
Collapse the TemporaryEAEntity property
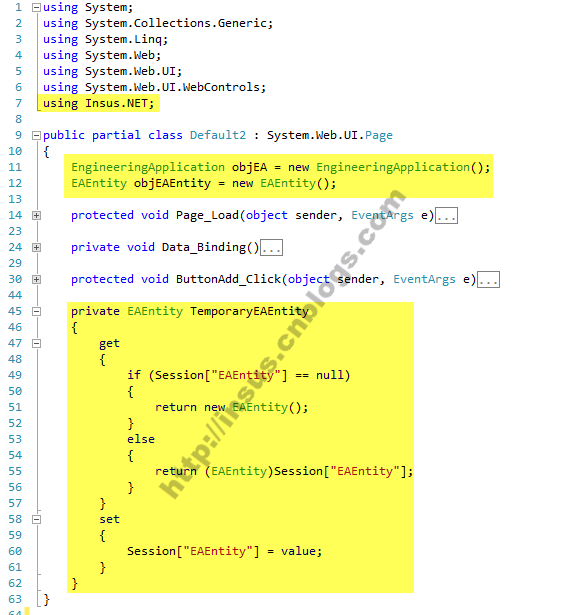[36, 311]
